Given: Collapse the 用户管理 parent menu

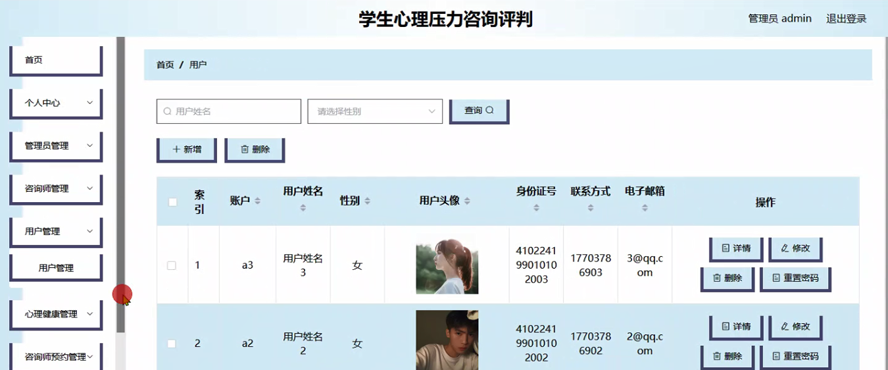Looking at the screenshot, I should (x=56, y=232).
